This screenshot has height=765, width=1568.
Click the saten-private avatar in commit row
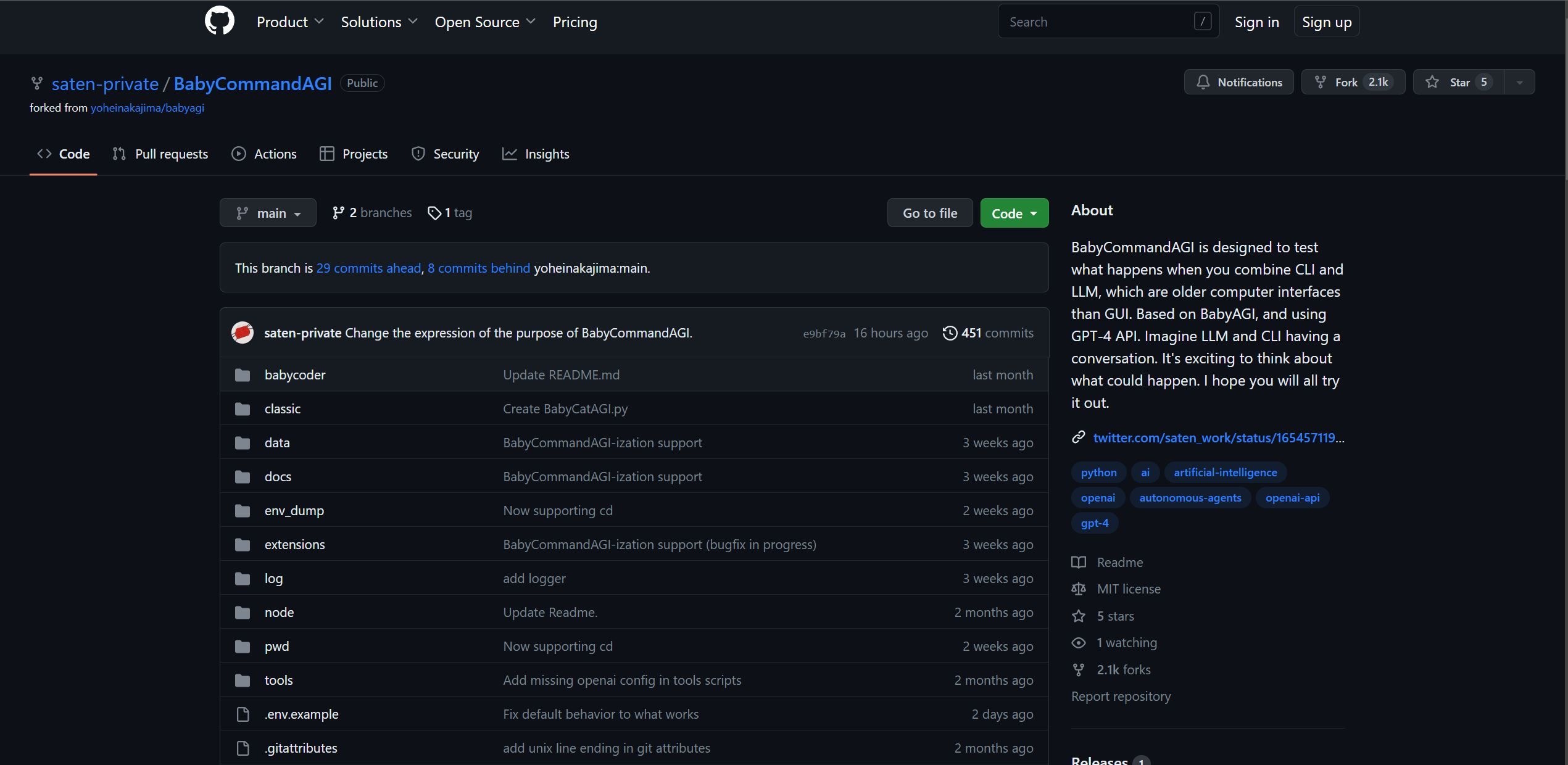(x=243, y=333)
